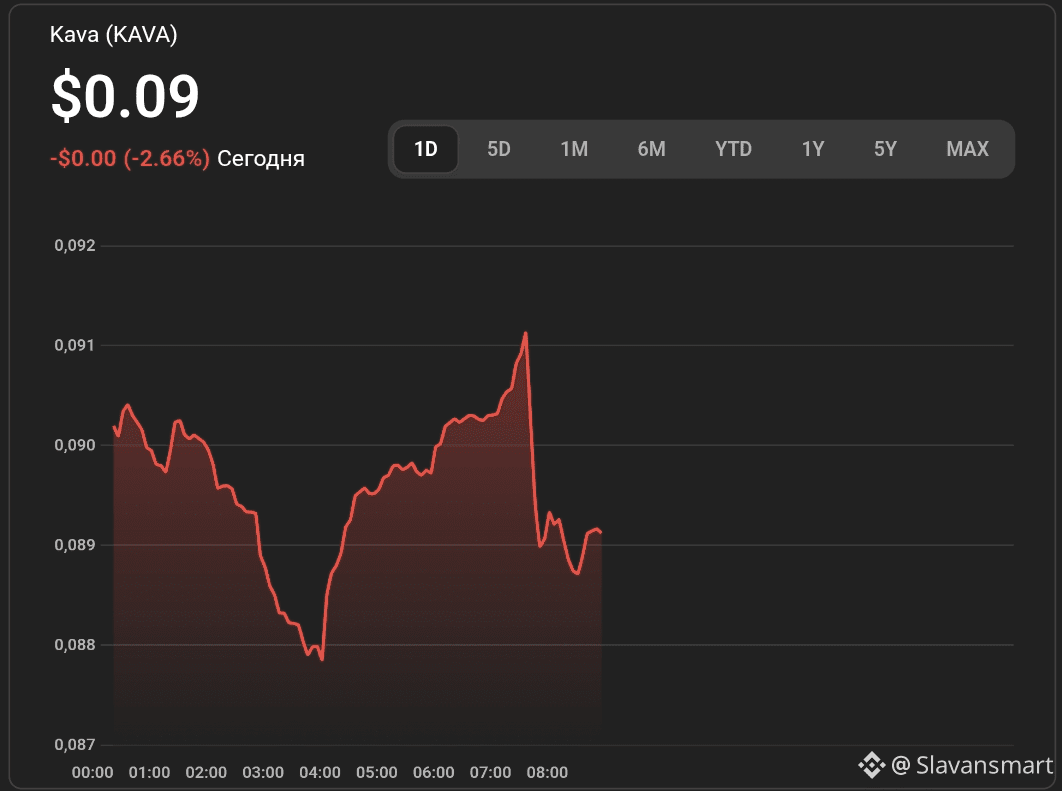Switch chart to 5Y range
The image size is (1062, 791).
[885, 149]
